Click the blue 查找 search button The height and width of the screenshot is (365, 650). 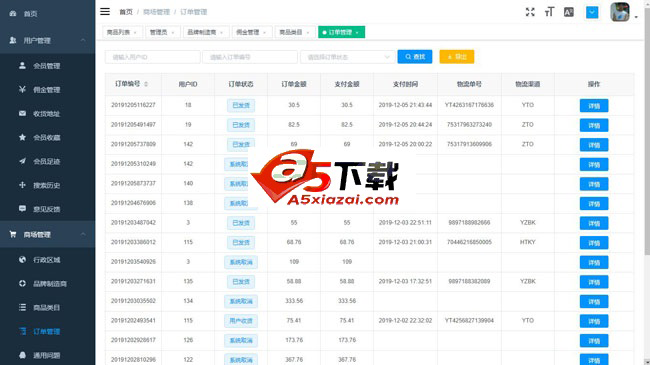(x=415, y=57)
